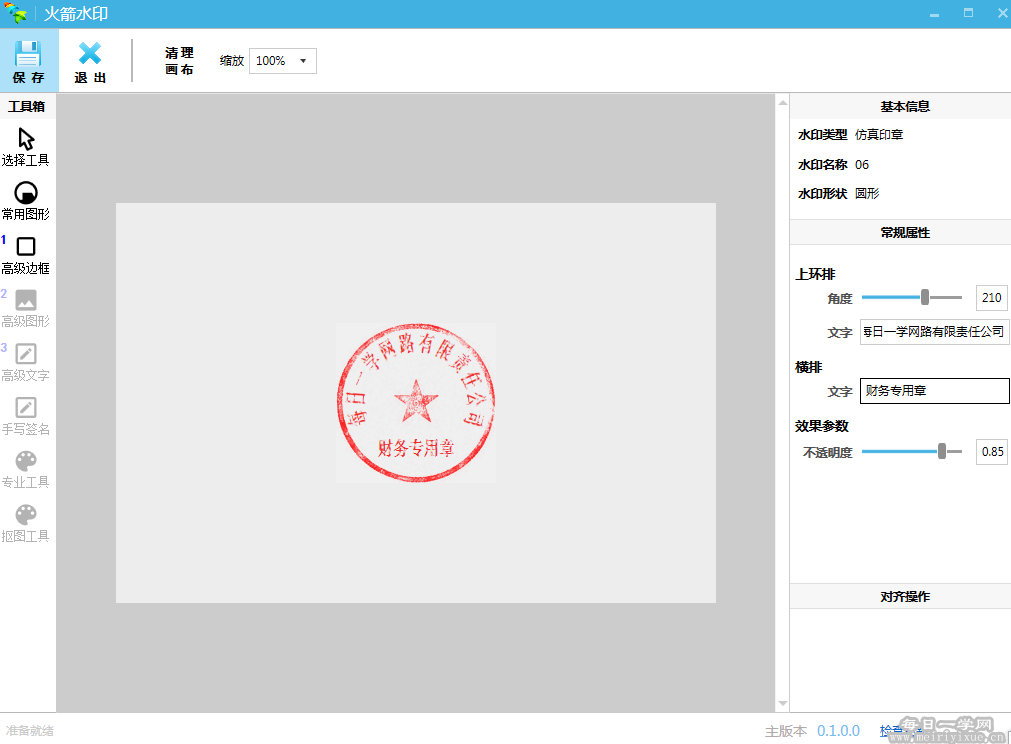Viewport: 1011px width, 744px height.
Task: Edit the 横排 text field 财务专用章
Action: point(934,391)
